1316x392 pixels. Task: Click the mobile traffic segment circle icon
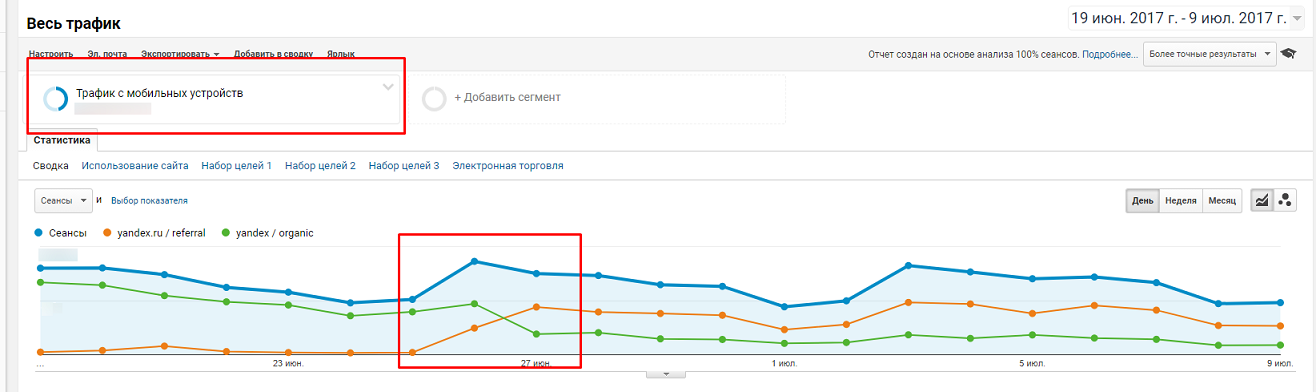[x=56, y=98]
